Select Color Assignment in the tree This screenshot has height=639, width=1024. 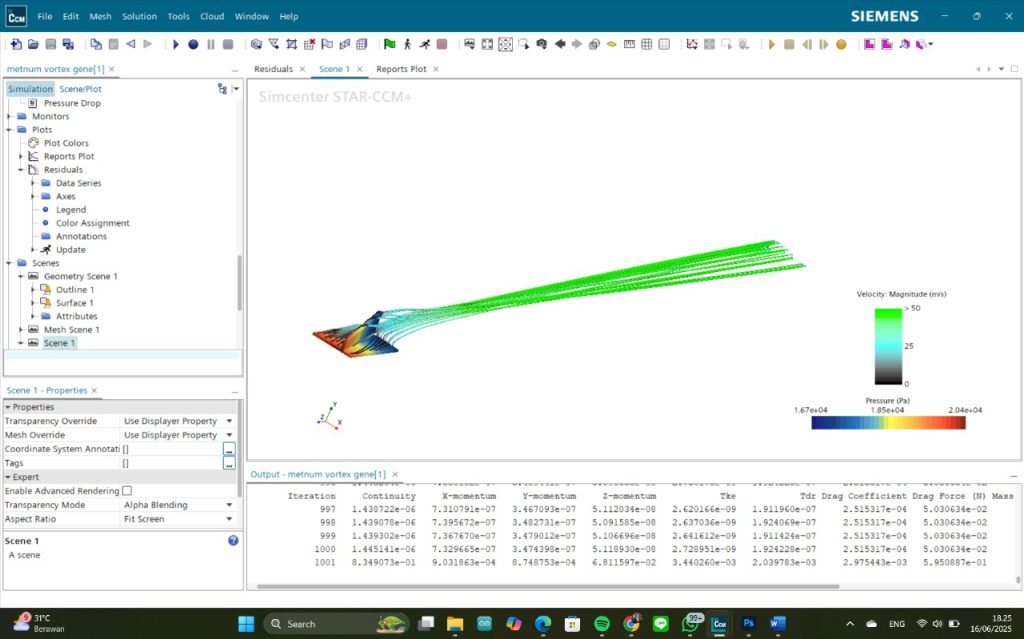pyautogui.click(x=92, y=223)
